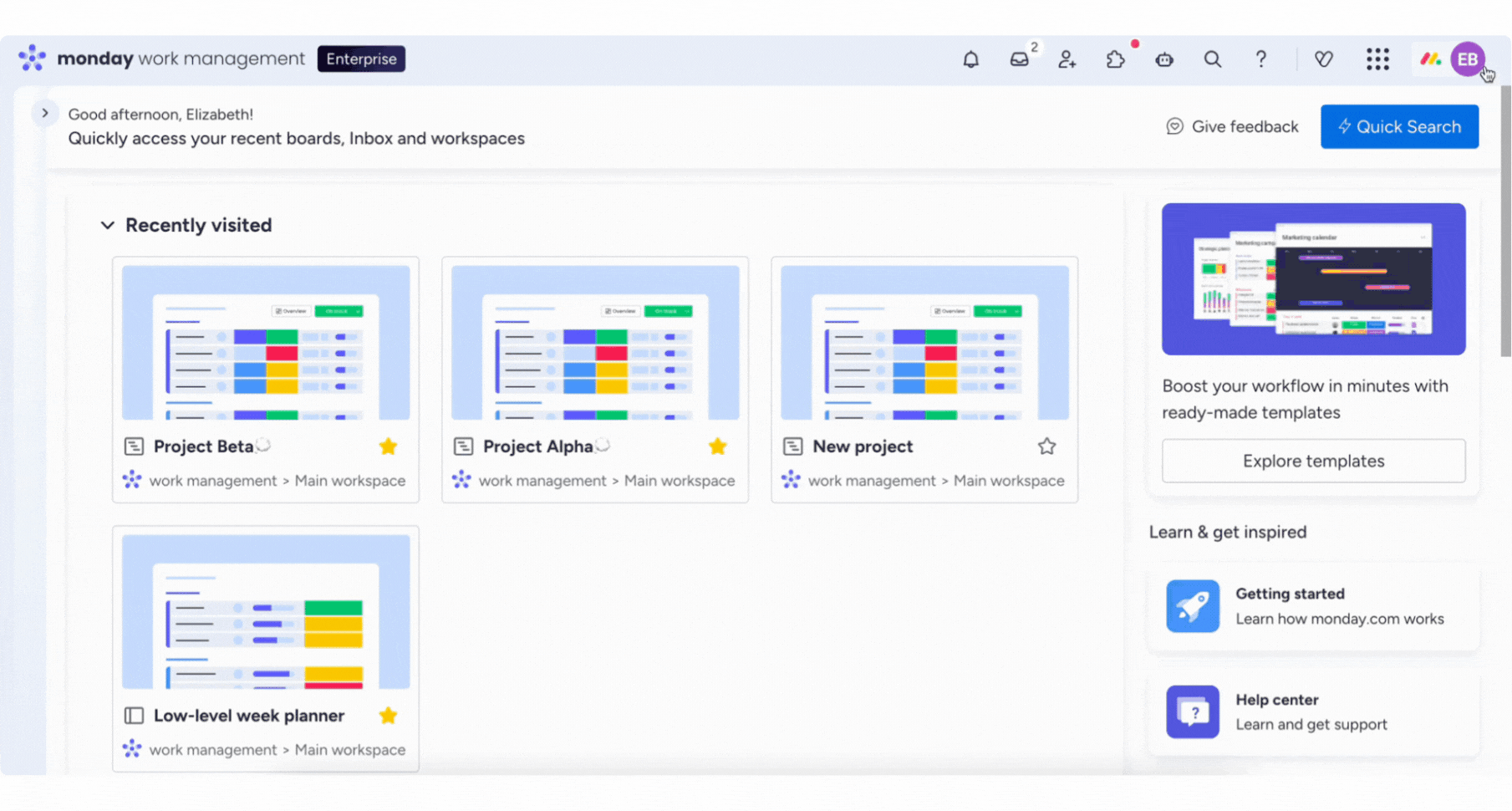Click the Getting started rocket icon
Image resolution: width=1512 pixels, height=811 pixels.
(1193, 606)
